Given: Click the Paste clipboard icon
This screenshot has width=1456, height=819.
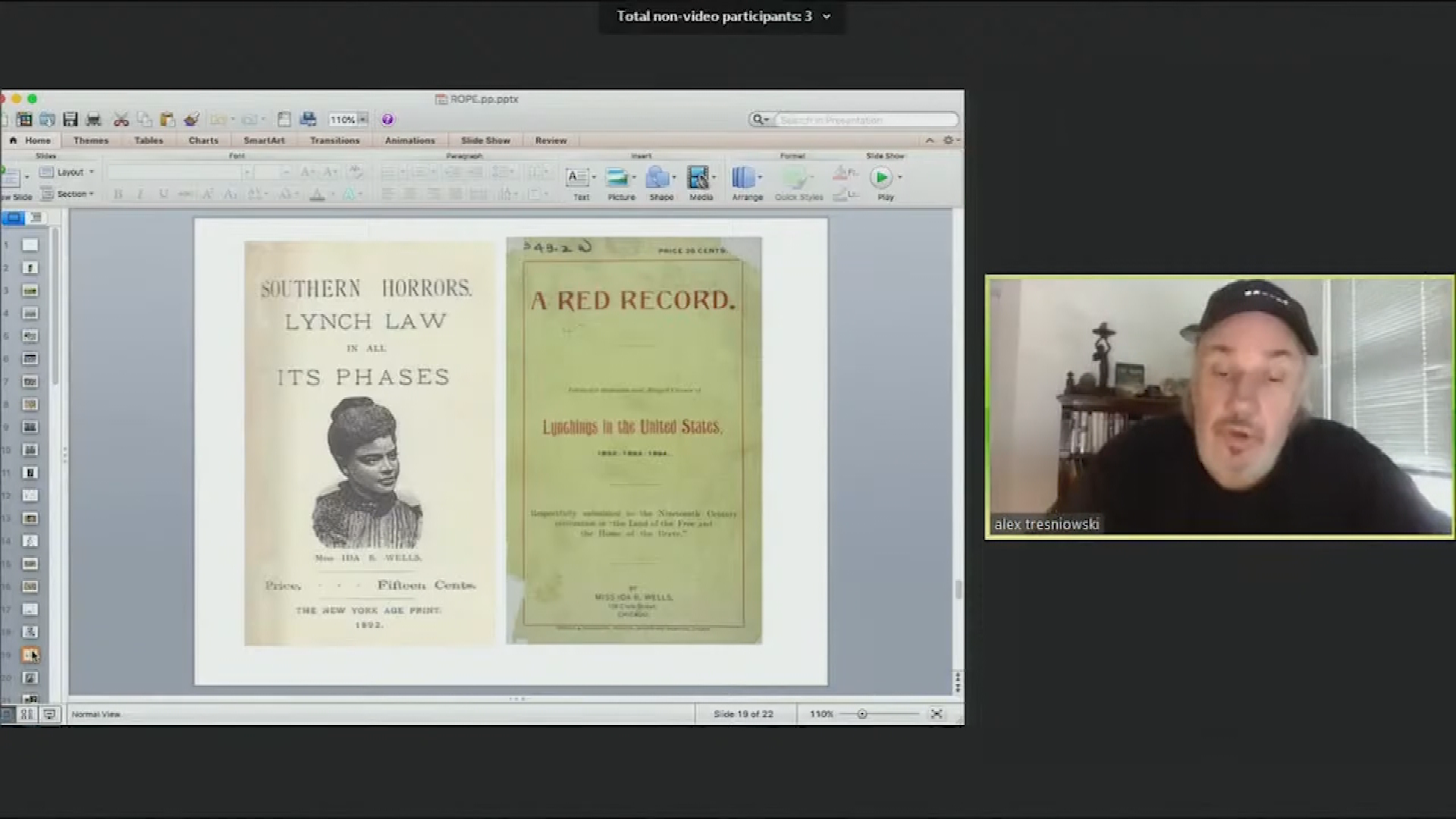Looking at the screenshot, I should [168, 119].
